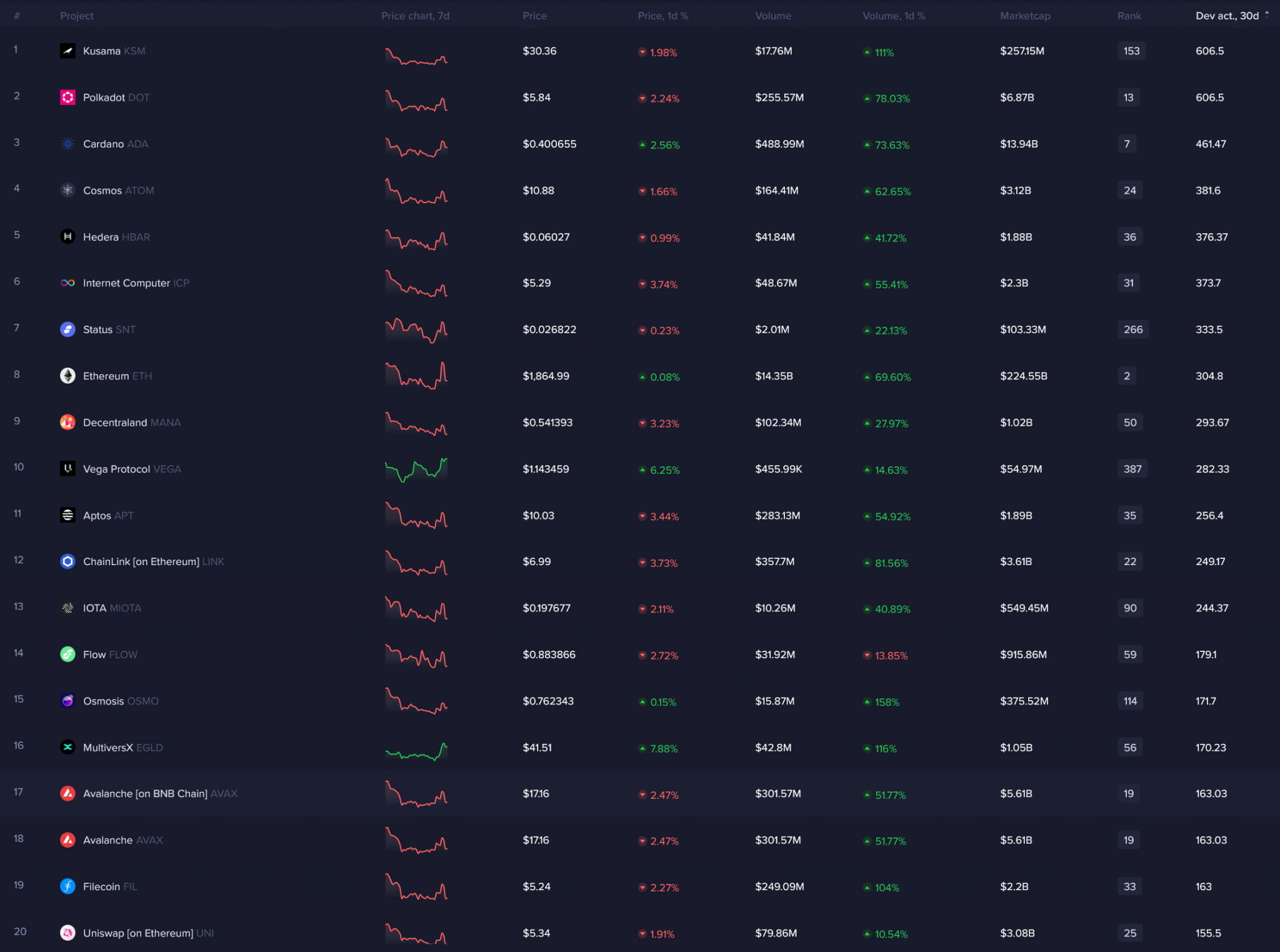Click the Project column header
The height and width of the screenshot is (952, 1280).
tap(77, 16)
